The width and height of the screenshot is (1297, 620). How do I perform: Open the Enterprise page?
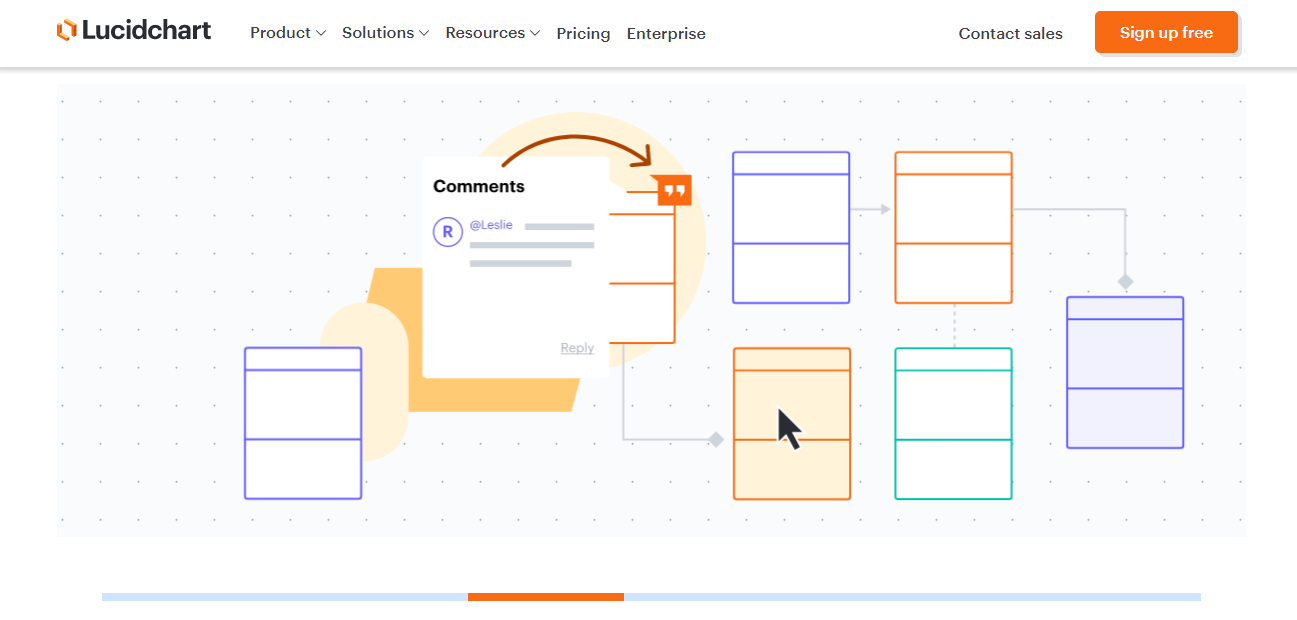(666, 33)
